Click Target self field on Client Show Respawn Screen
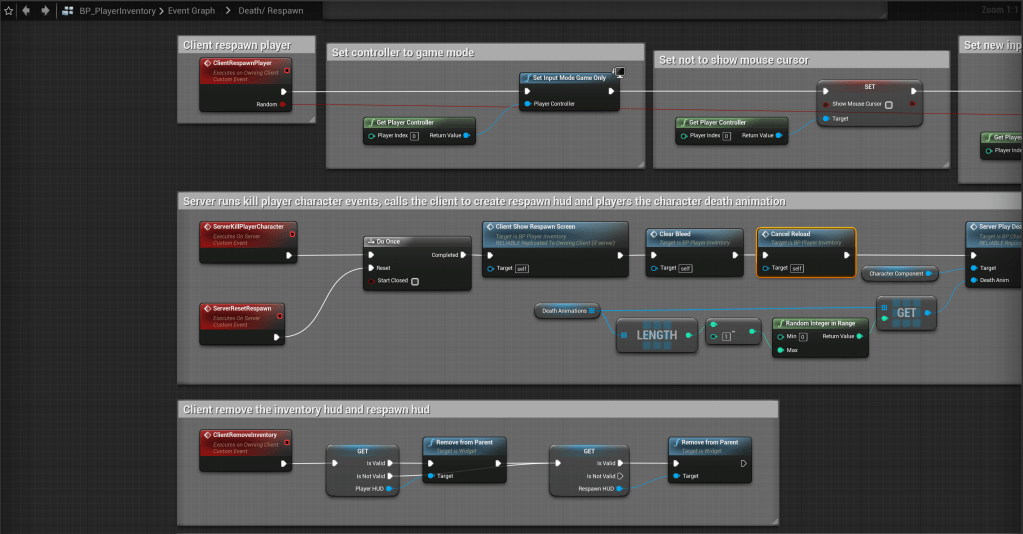The image size is (1023, 534). [x=522, y=268]
